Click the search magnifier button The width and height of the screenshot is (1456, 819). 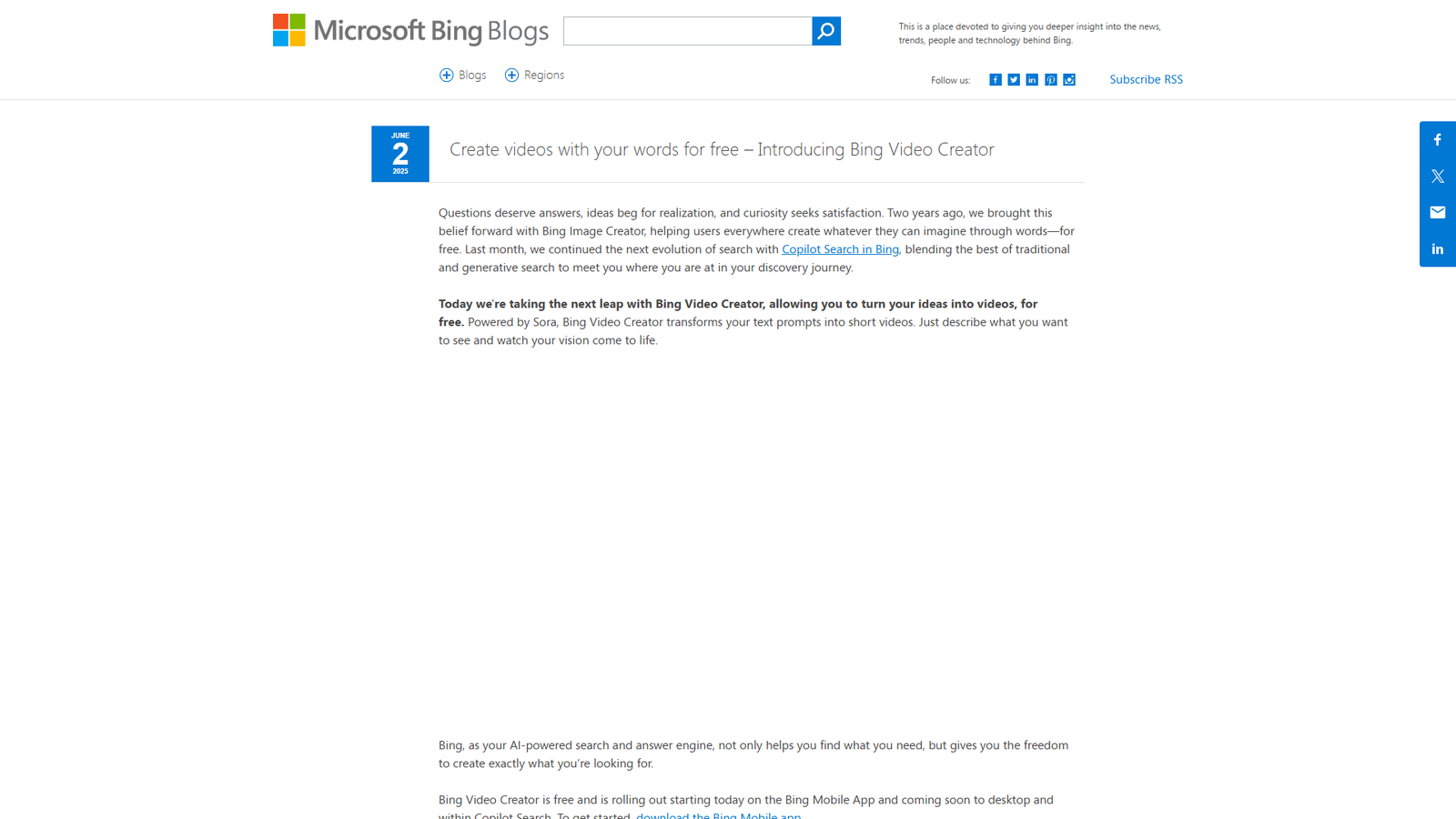coord(824,30)
